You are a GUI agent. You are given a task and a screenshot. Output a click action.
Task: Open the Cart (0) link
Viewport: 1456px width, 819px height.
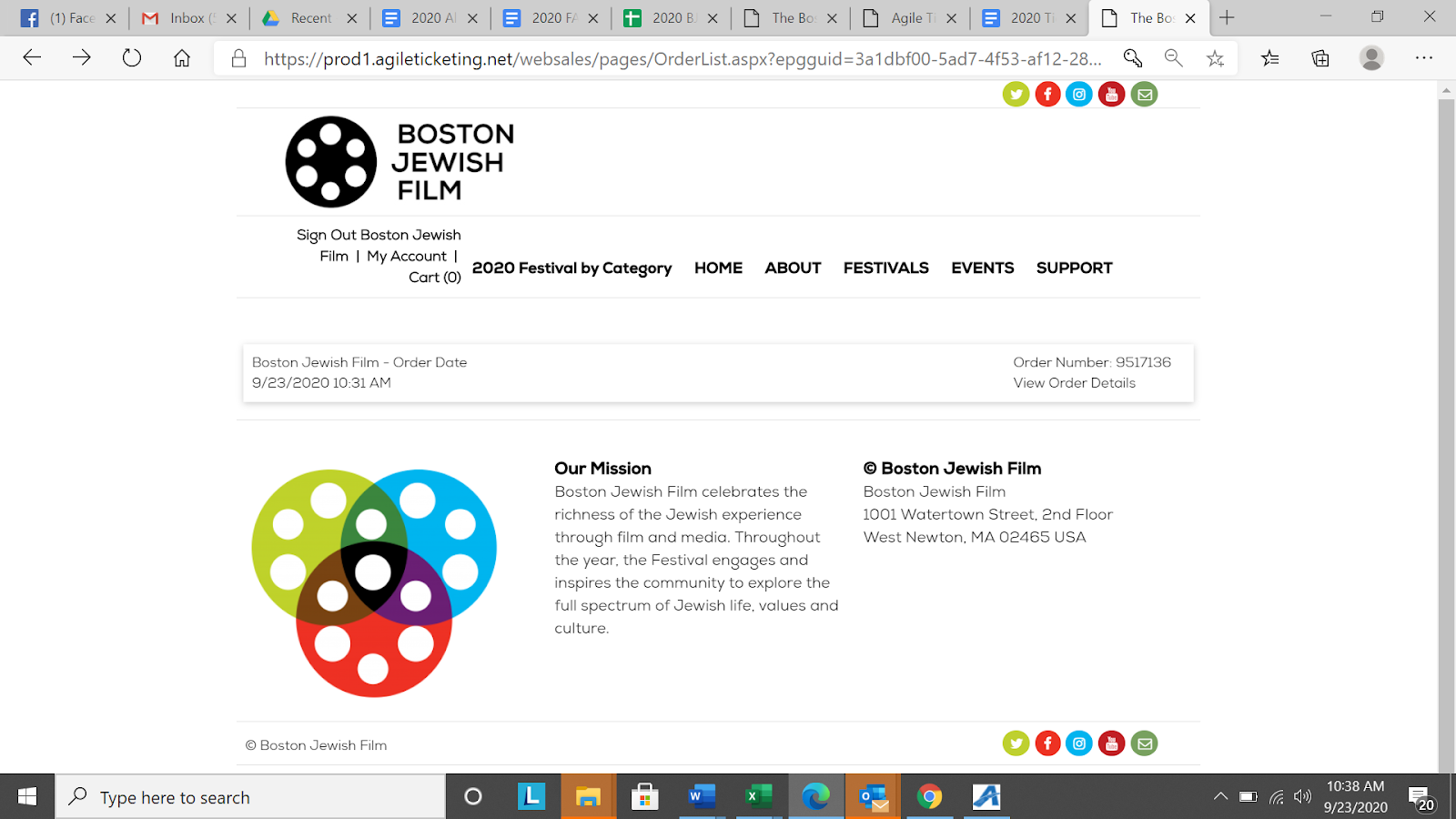(435, 278)
